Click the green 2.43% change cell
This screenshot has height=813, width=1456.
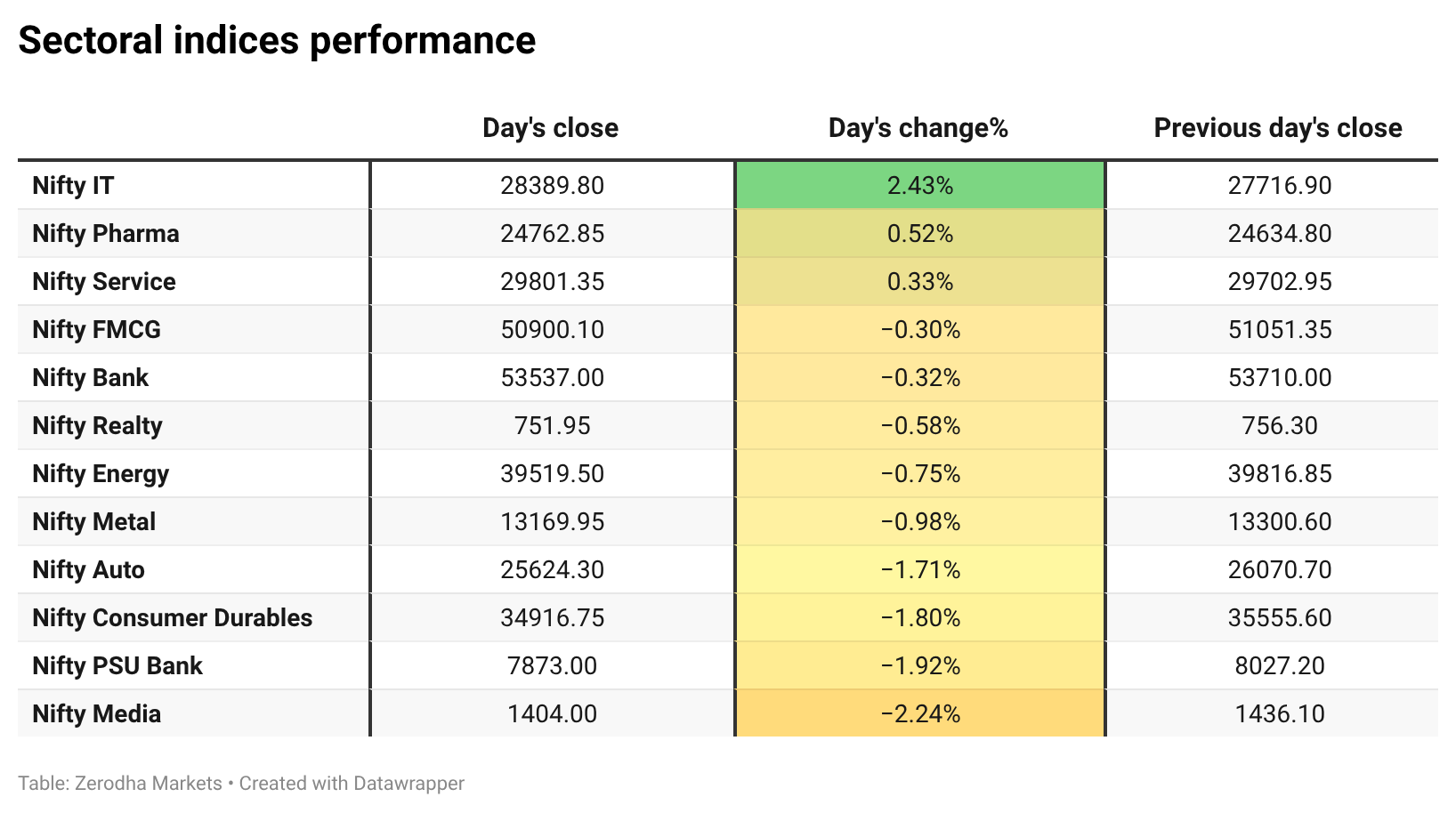coord(920,185)
